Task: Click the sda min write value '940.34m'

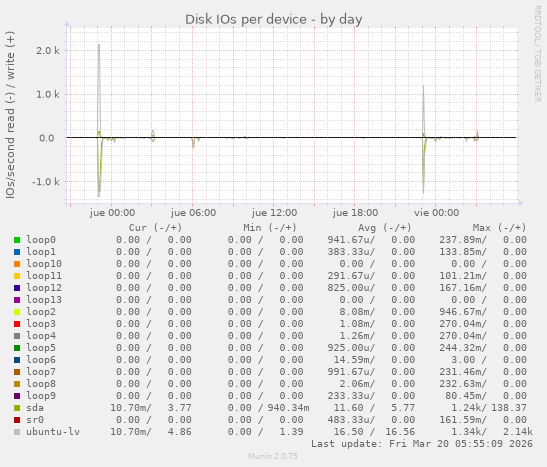Action: click(289, 408)
